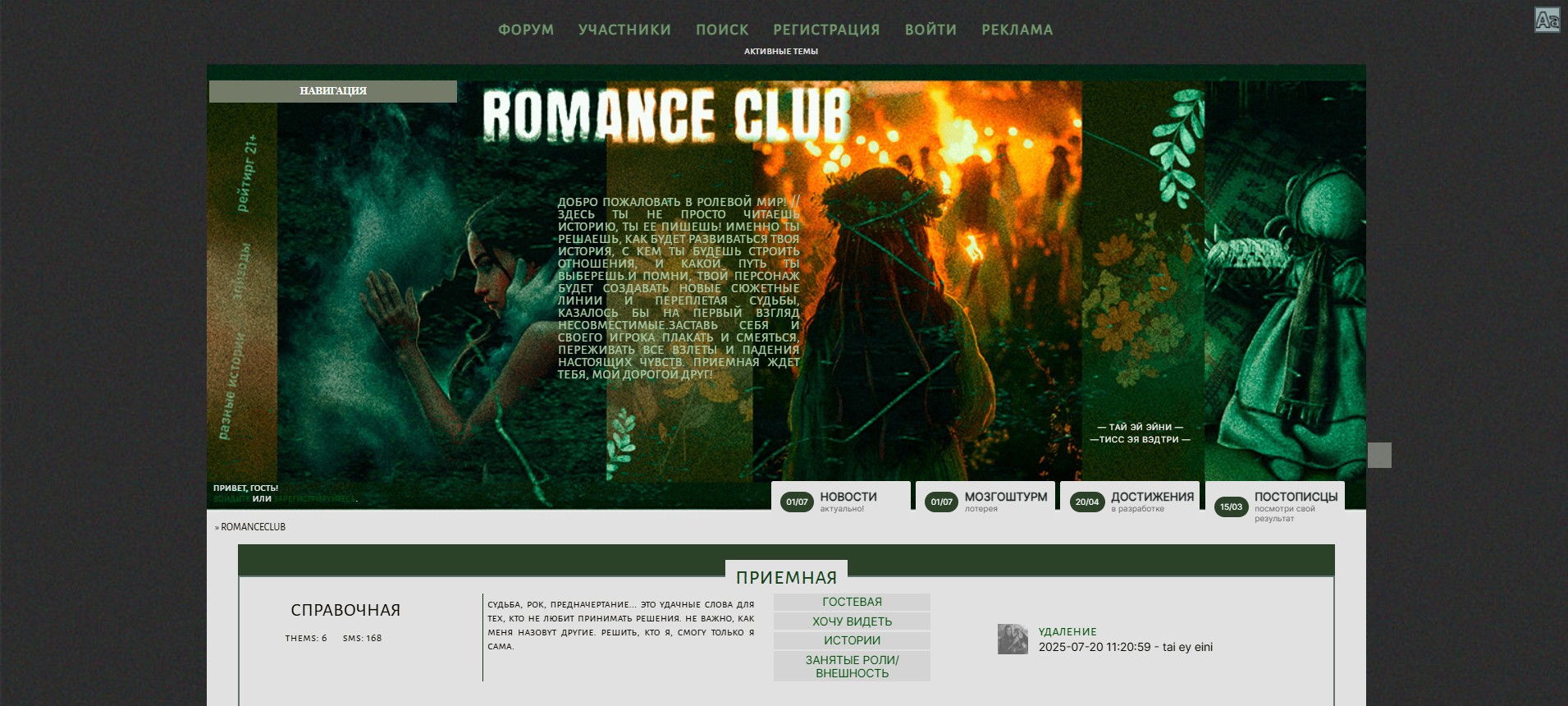Click the ROMANCE CLUB banner logo
Screen dimensions: 1568x706
pyautogui.click(x=666, y=116)
